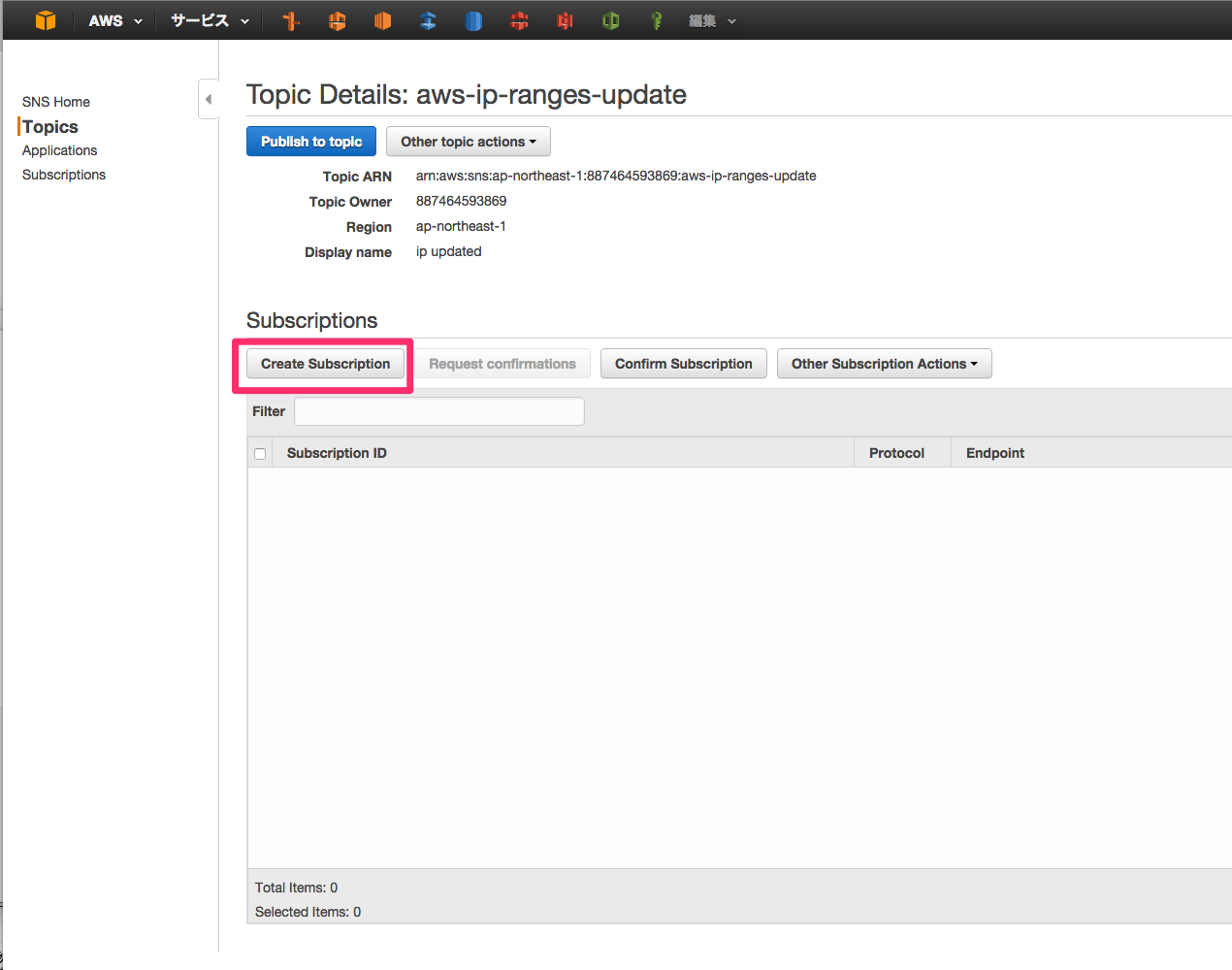Expand the Other topic actions dropdown
The height and width of the screenshot is (970, 1232).
pyautogui.click(x=468, y=142)
